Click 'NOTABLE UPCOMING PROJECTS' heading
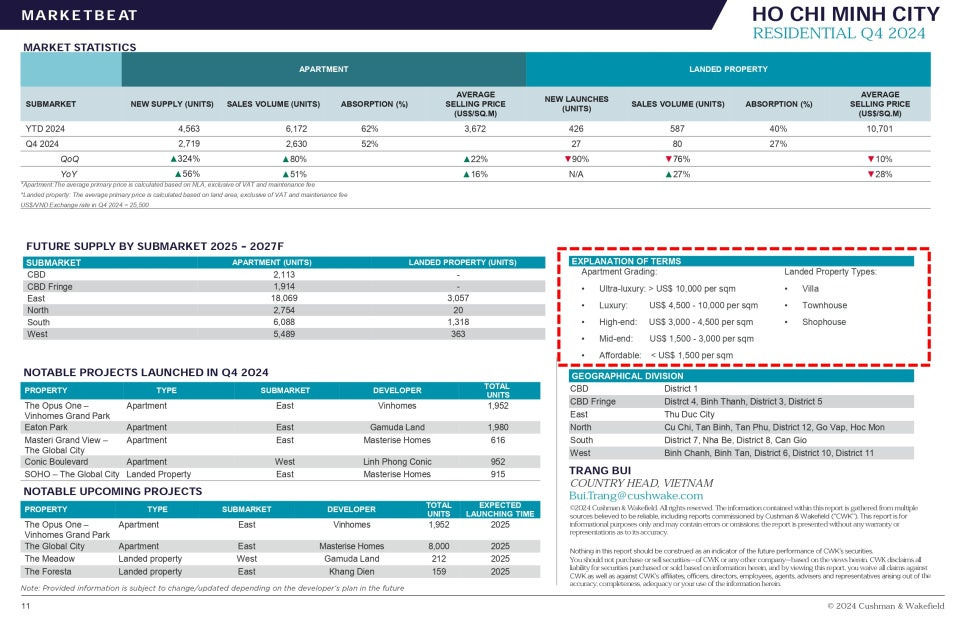Viewport: 966px width, 625px height. click(113, 491)
